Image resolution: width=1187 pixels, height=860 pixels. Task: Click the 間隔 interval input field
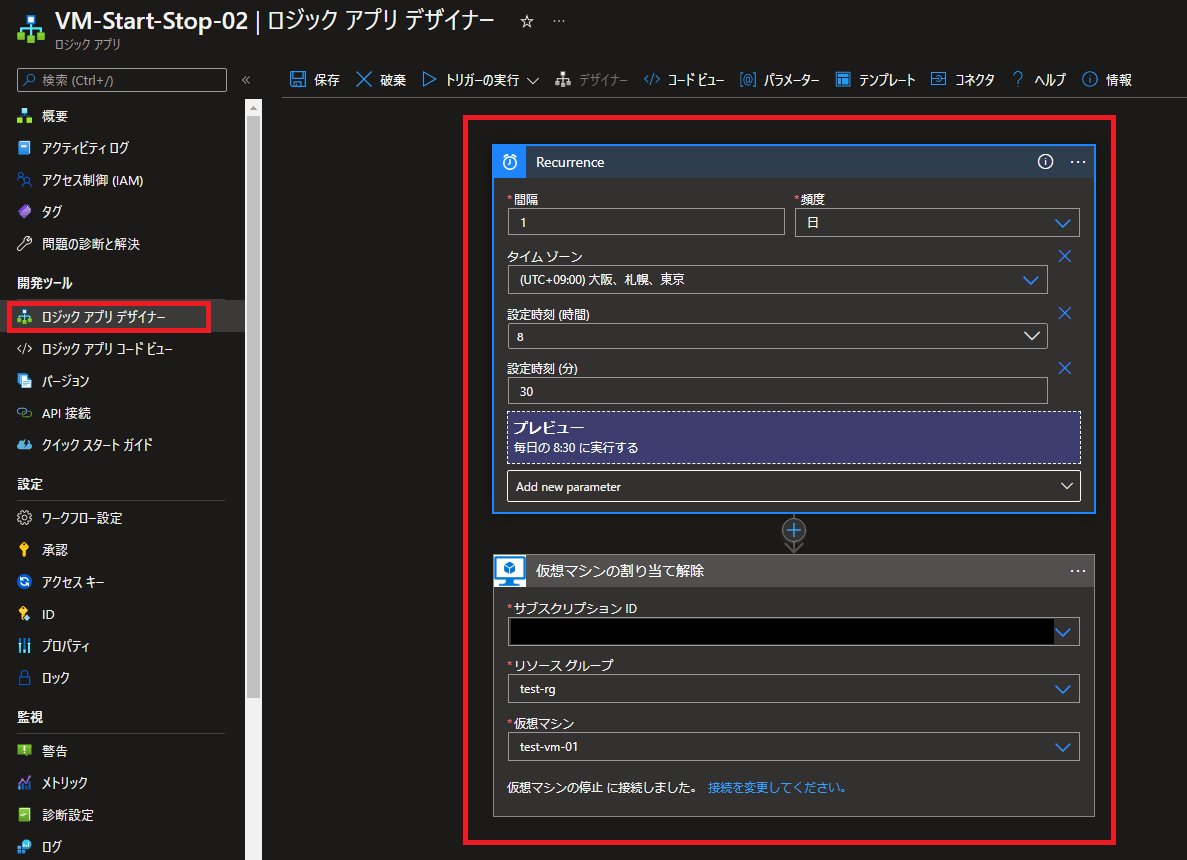point(646,223)
